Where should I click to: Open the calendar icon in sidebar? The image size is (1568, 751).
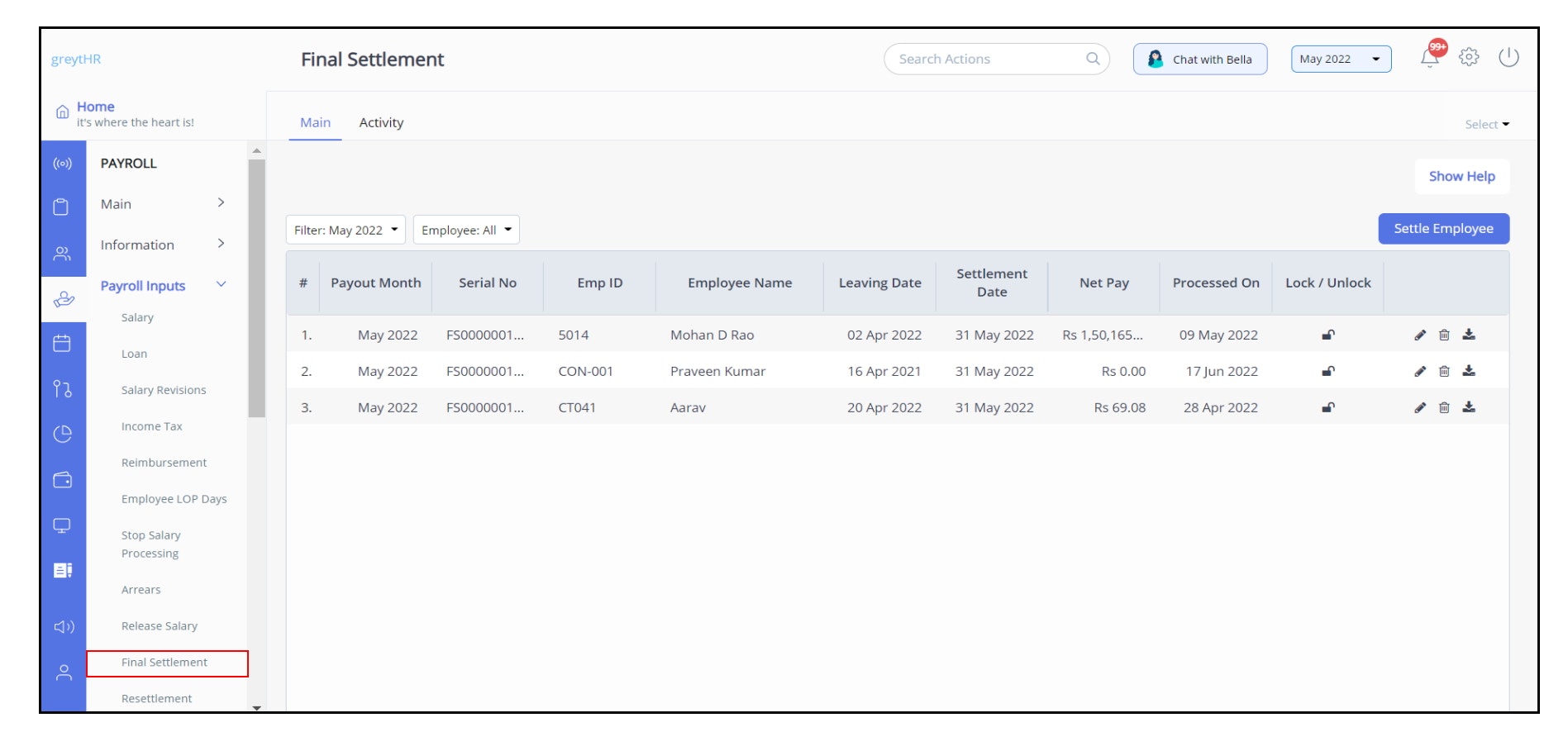pos(62,343)
